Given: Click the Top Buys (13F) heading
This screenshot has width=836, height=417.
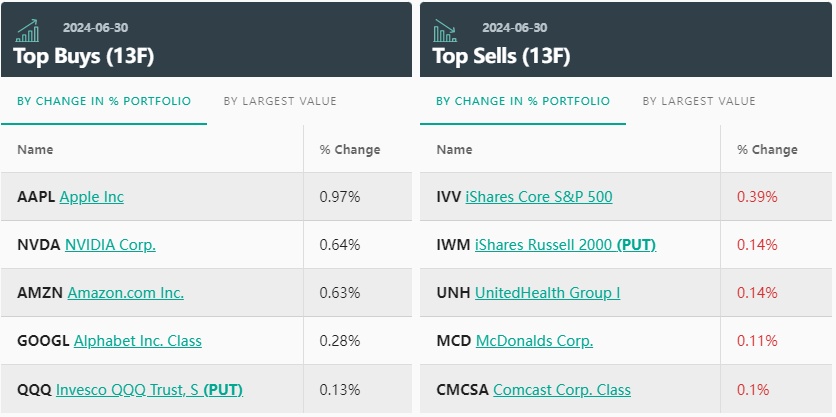Looking at the screenshot, I should click(x=84, y=56).
